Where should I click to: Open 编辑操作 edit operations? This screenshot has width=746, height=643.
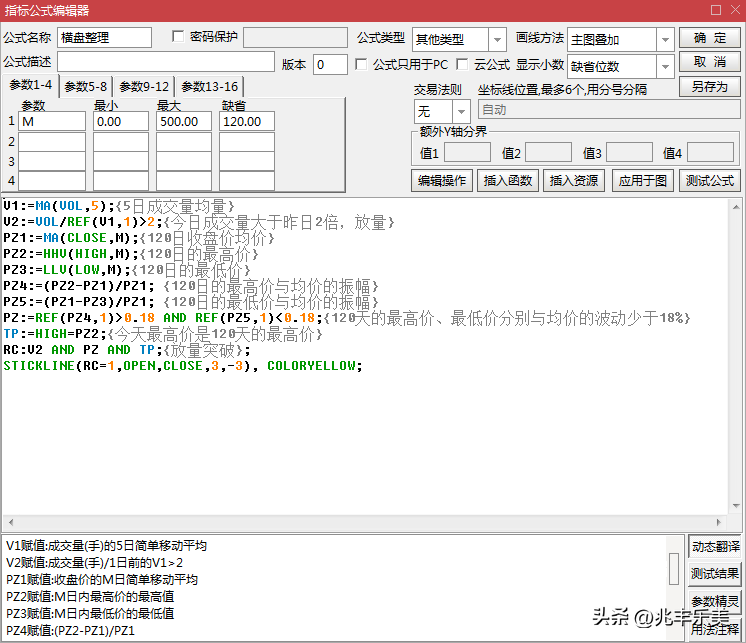click(x=442, y=181)
